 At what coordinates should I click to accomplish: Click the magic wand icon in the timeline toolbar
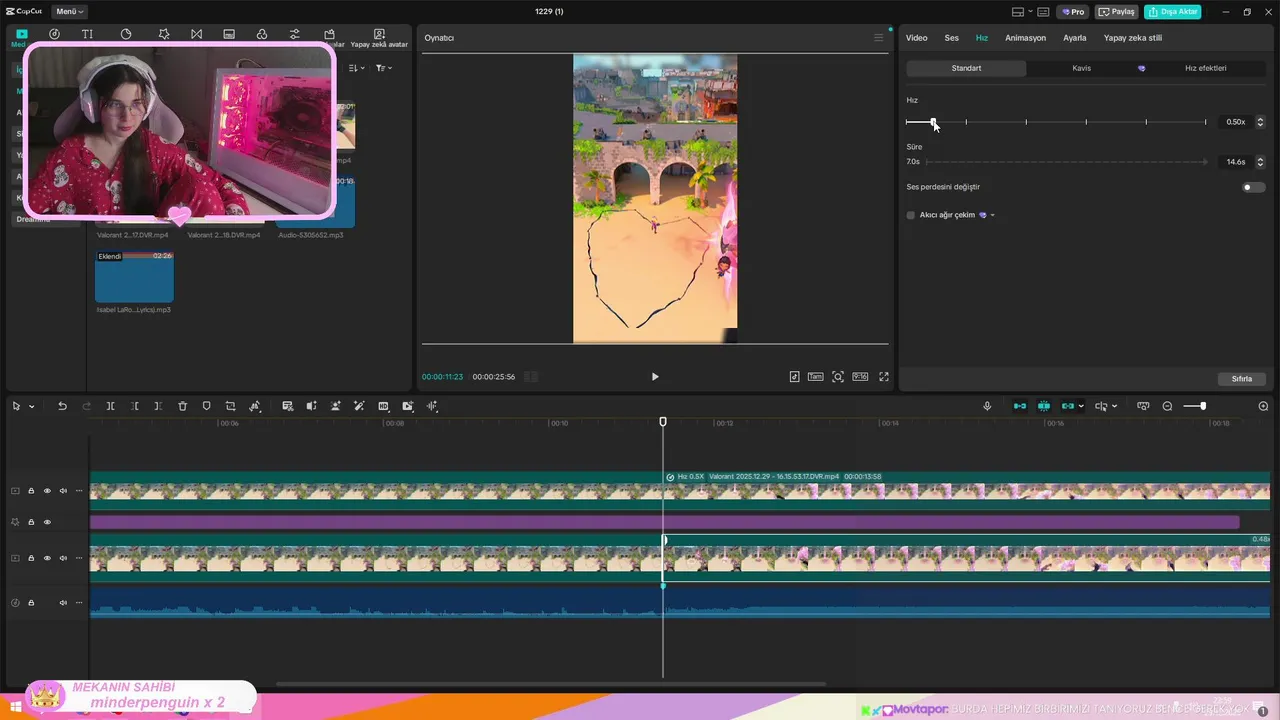(x=359, y=406)
